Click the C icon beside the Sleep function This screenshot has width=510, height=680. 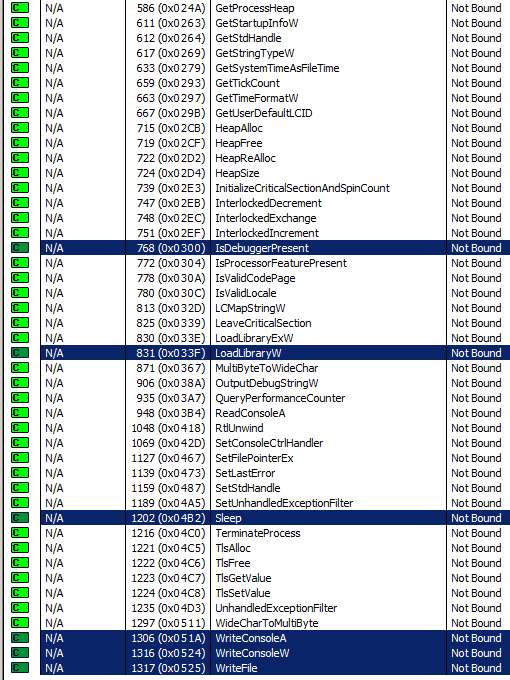[x=20, y=518]
